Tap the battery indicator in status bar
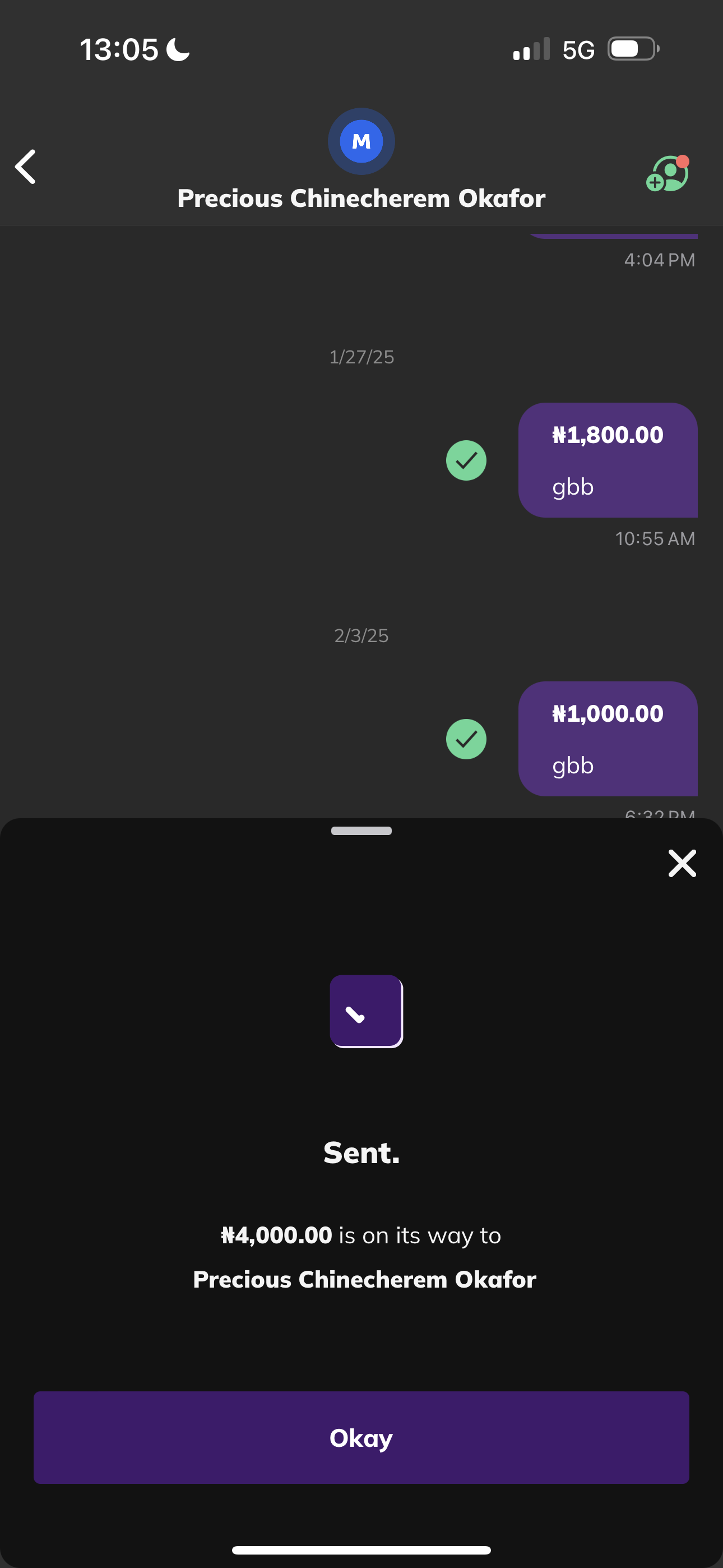This screenshot has height=1568, width=723. pyautogui.click(x=633, y=49)
